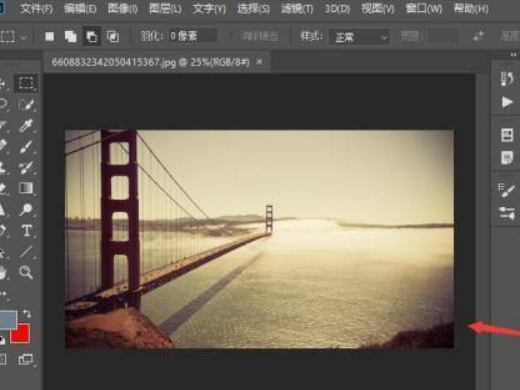Open the 滤镜(T) filter menu
Viewport: 520px width, 390px height.
click(297, 8)
